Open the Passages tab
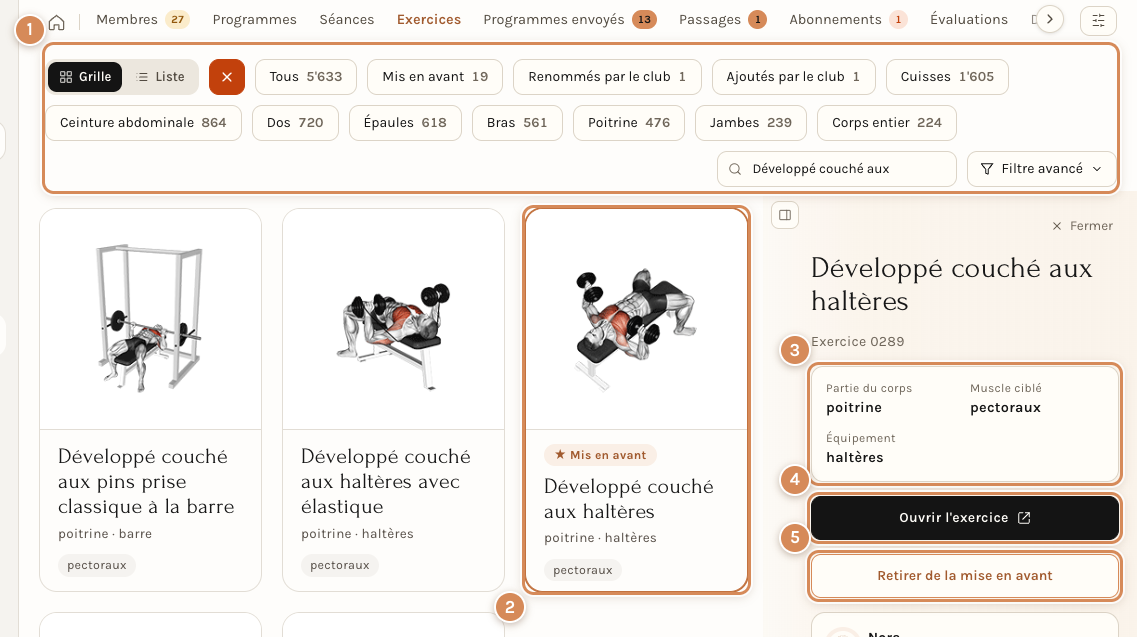Image resolution: width=1137 pixels, height=637 pixels. 722,20
